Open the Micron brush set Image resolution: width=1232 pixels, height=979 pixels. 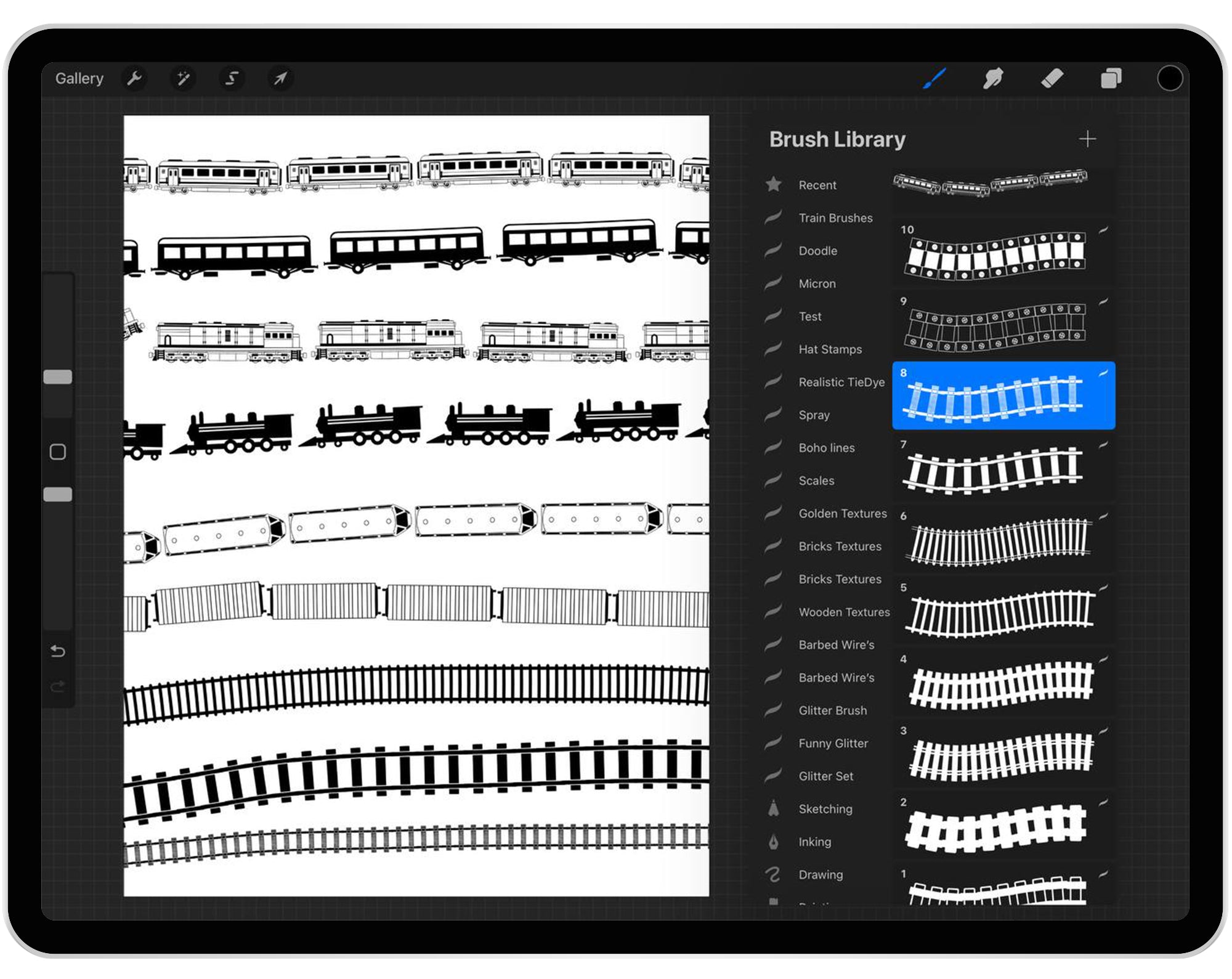point(817,283)
